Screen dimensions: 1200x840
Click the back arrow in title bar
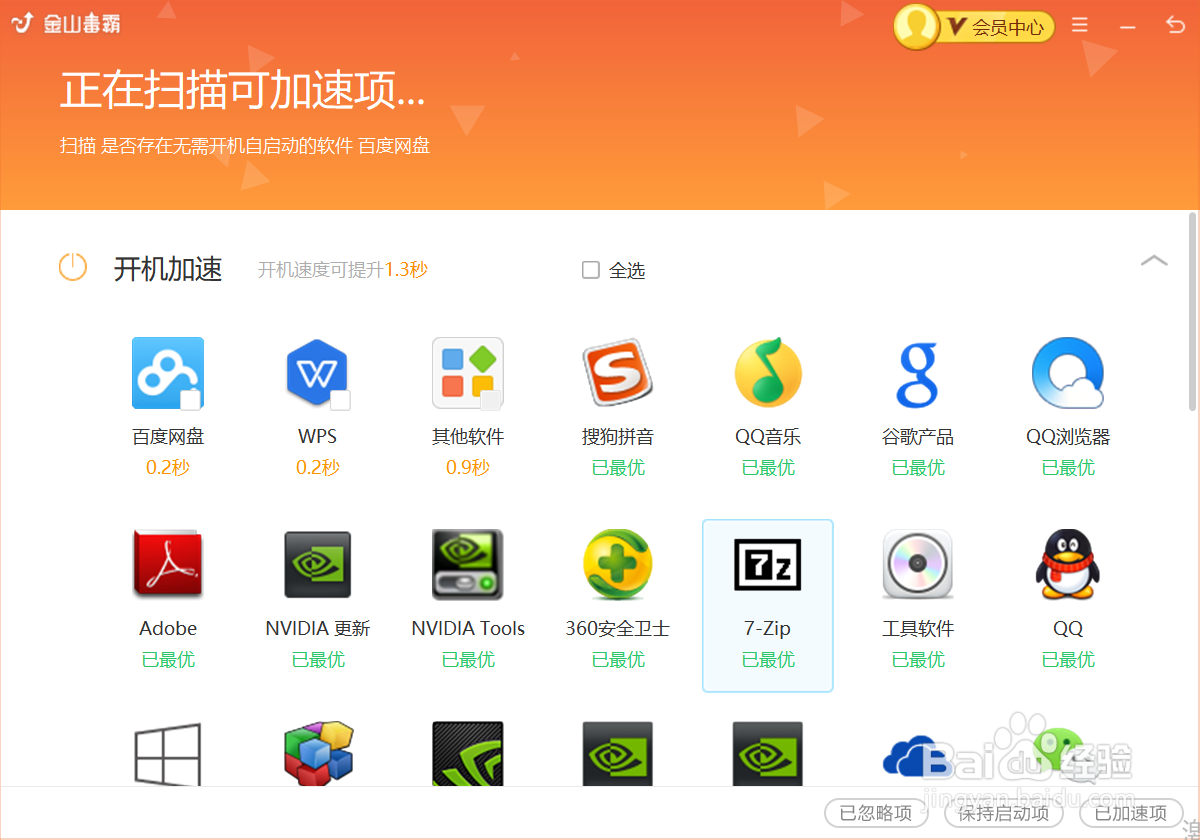(x=1176, y=25)
